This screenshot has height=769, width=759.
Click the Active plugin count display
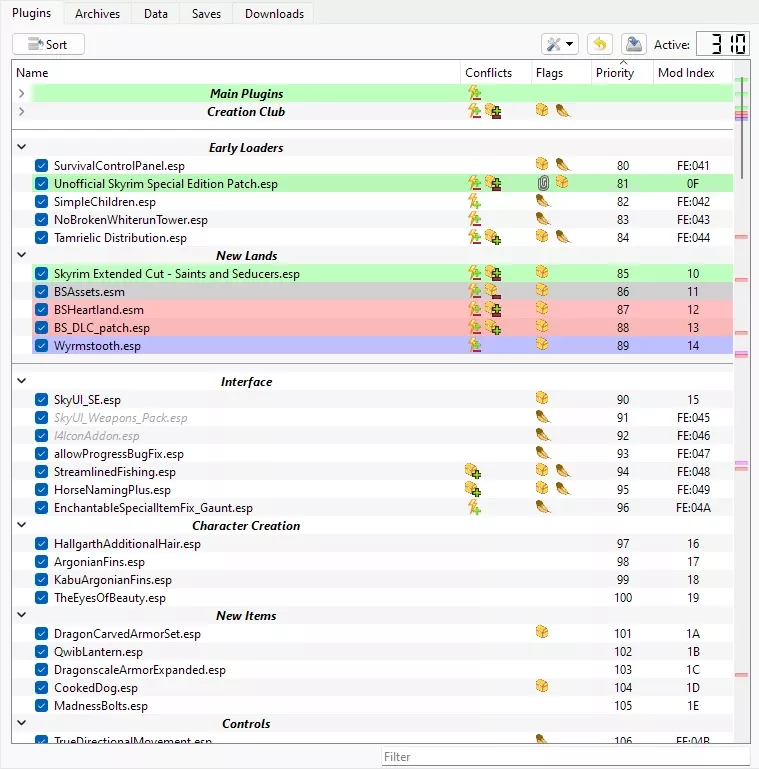(723, 44)
